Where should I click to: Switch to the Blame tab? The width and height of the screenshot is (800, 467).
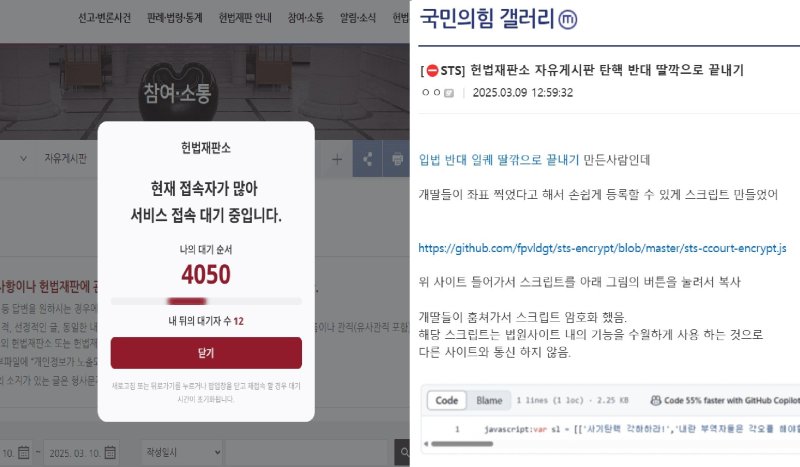(x=489, y=401)
